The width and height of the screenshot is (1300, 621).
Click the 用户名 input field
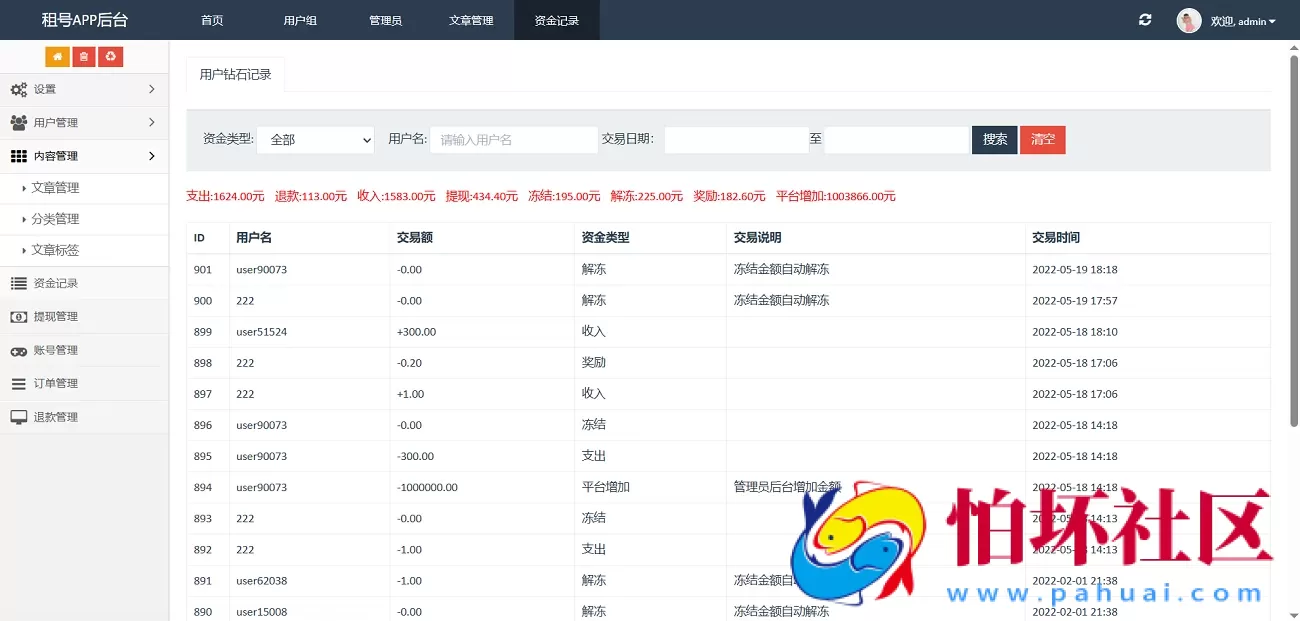point(513,140)
